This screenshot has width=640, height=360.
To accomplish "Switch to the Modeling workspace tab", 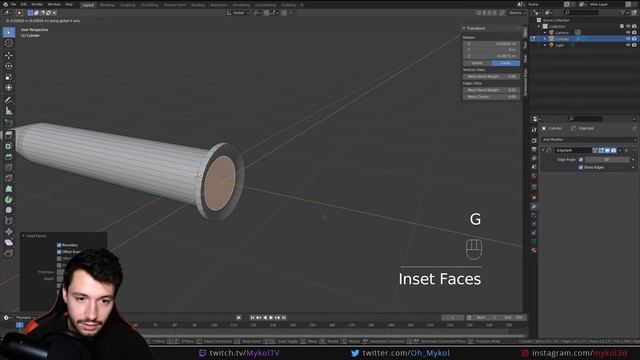I will click(107, 5).
